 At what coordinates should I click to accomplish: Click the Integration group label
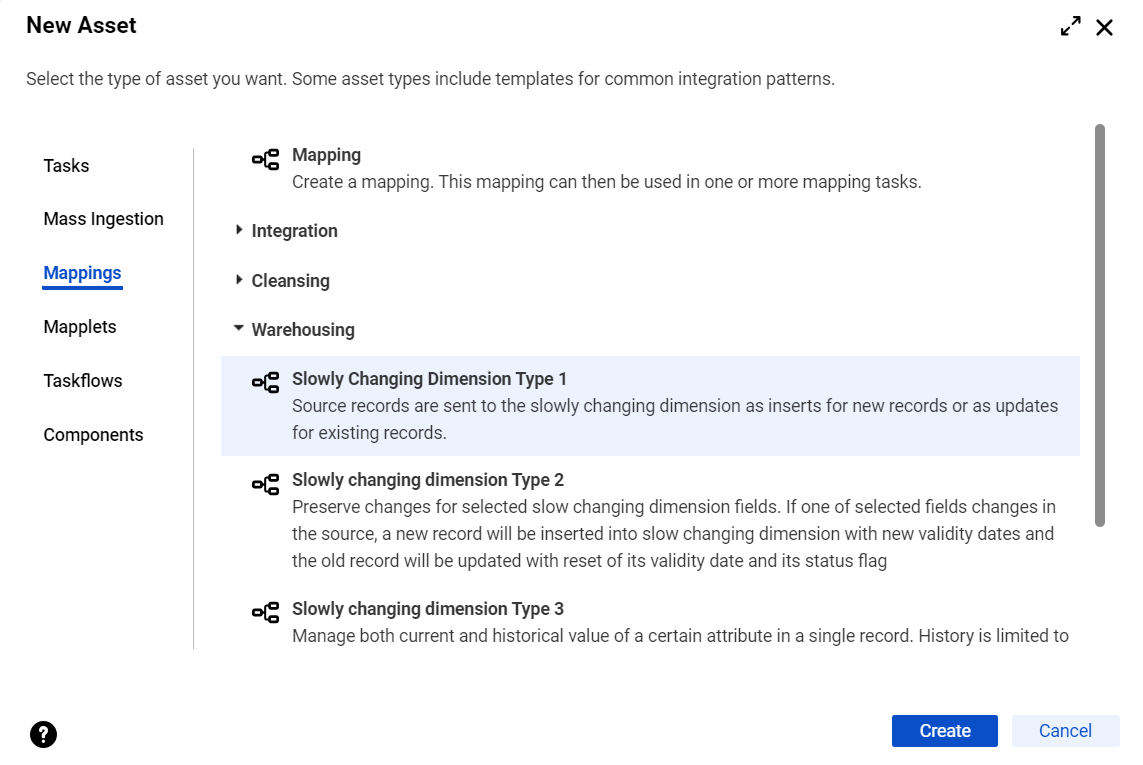click(294, 231)
